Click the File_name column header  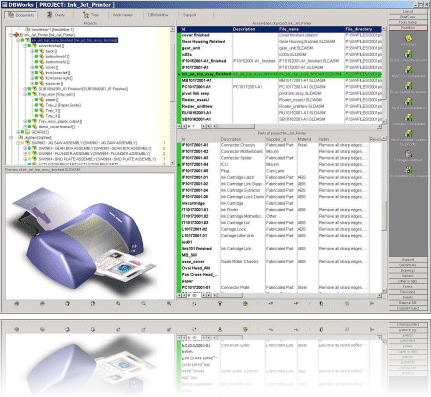pos(311,29)
